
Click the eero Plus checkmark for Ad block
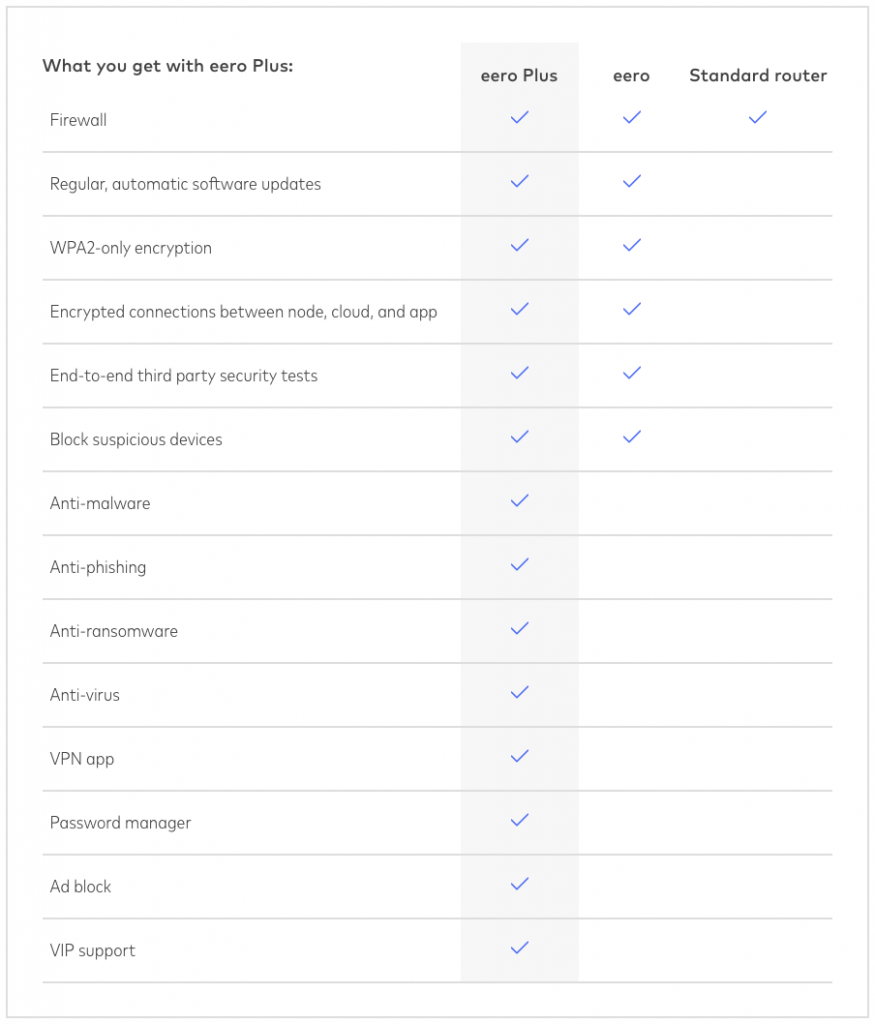pos(519,884)
